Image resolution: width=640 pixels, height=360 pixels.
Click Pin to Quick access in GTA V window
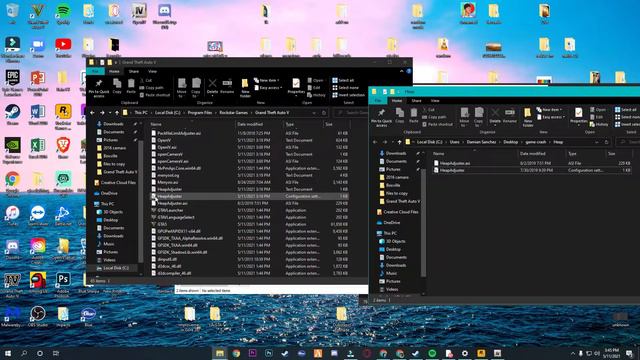pos(99,88)
